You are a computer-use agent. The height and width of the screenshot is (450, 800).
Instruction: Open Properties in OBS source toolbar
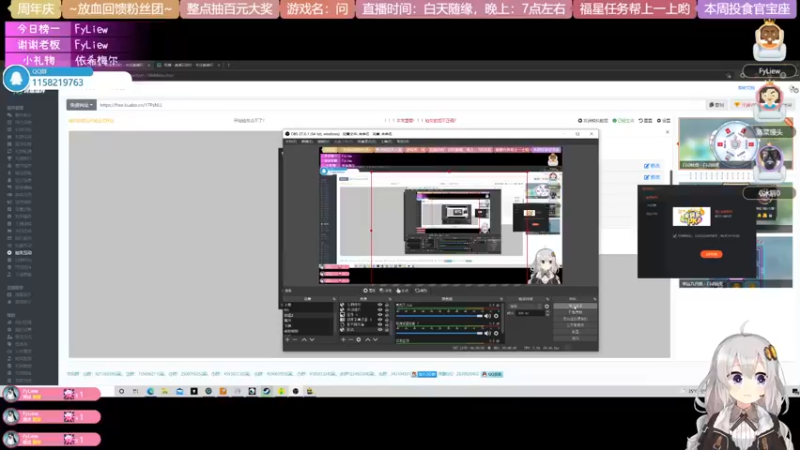pos(369,290)
